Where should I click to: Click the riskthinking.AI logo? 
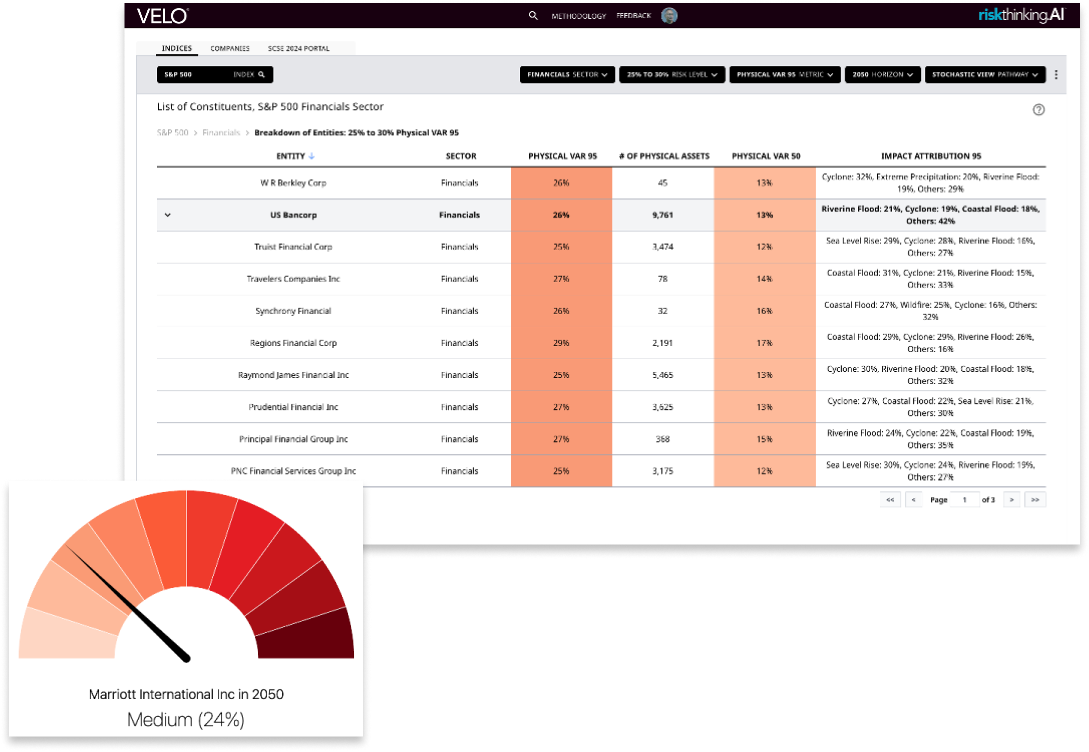[x=1021, y=15]
